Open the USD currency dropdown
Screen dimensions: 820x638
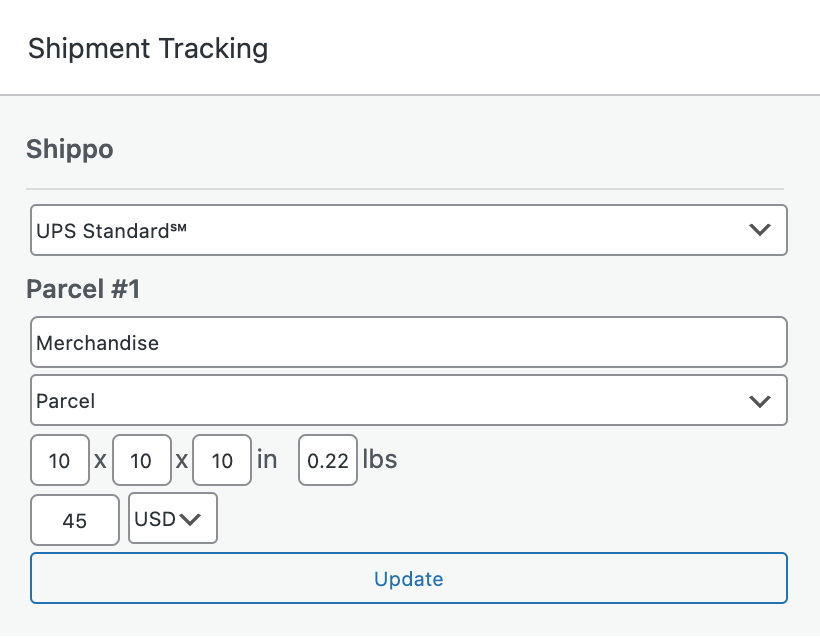(172, 519)
